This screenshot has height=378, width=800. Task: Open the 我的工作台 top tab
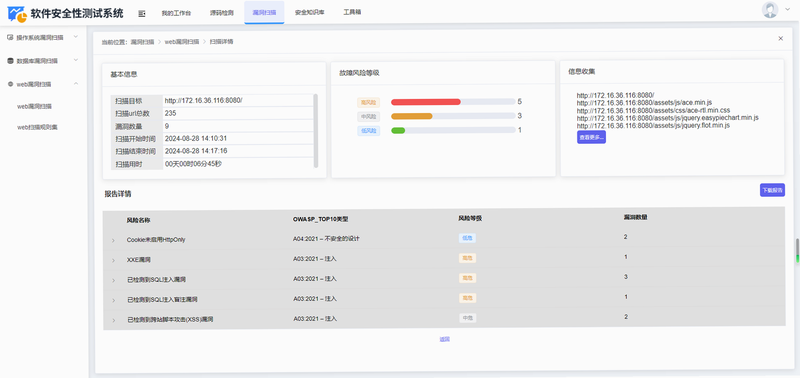click(x=177, y=13)
